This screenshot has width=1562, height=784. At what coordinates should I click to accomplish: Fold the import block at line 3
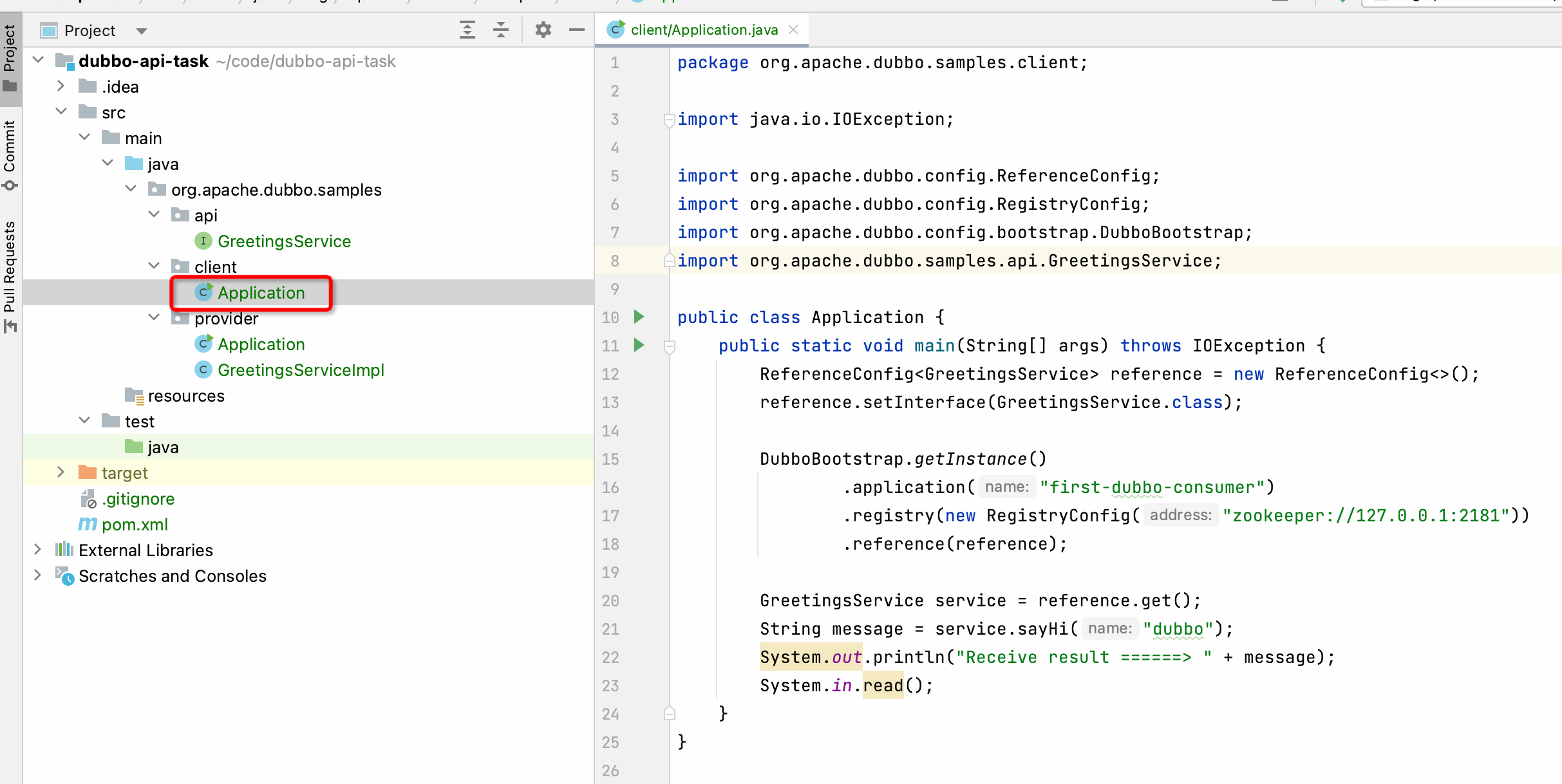click(669, 119)
